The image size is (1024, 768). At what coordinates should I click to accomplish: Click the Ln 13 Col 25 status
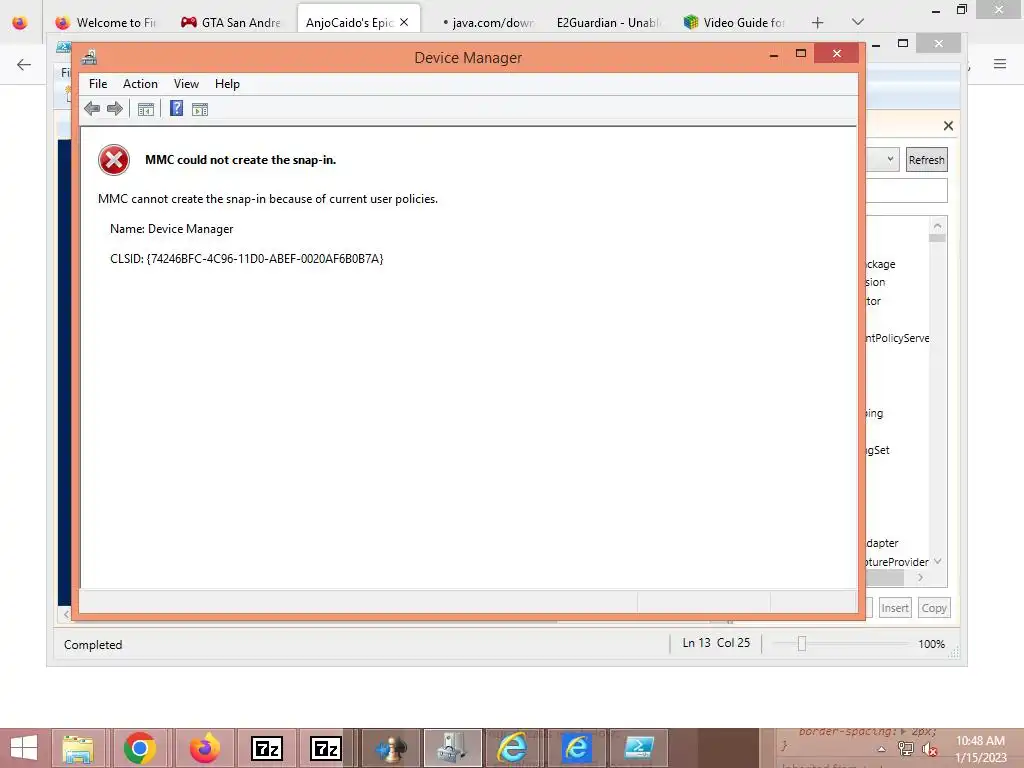click(716, 643)
